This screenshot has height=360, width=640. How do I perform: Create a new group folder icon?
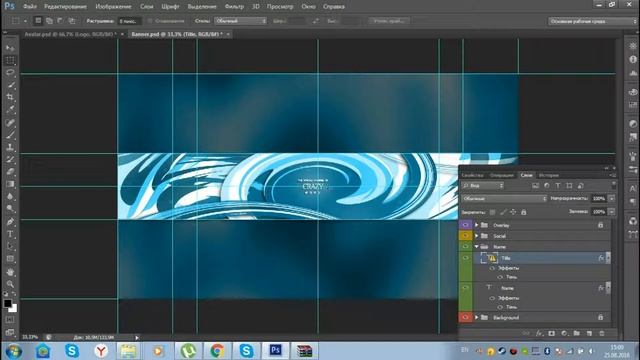point(576,333)
